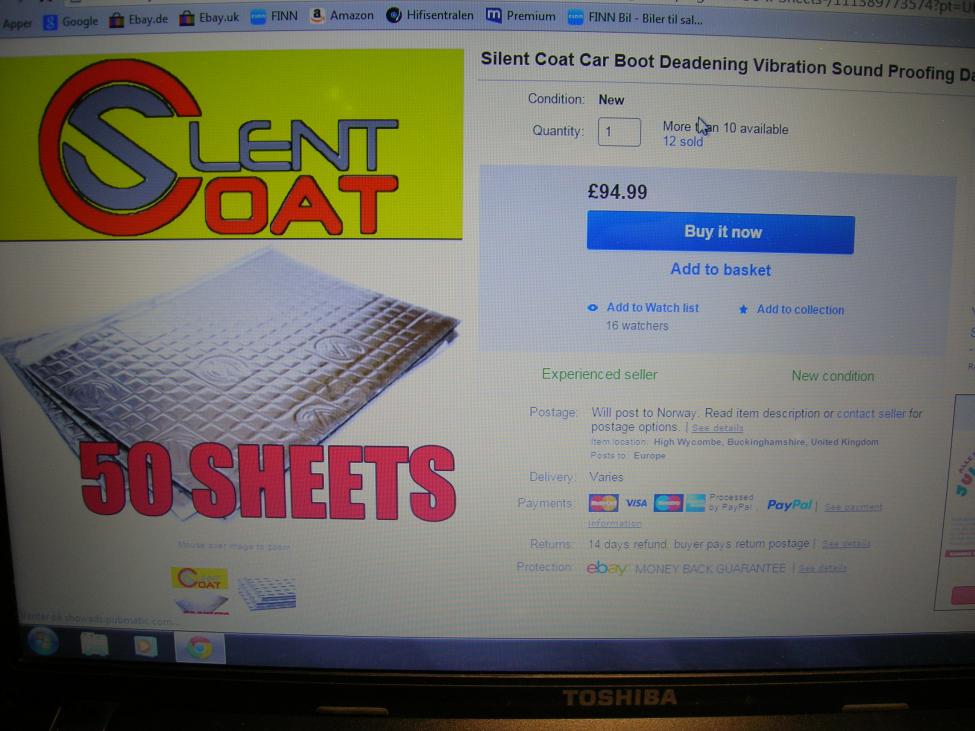The image size is (975, 731).
Task: Select the Silent Coat logo thumbnail
Action: click(x=200, y=578)
